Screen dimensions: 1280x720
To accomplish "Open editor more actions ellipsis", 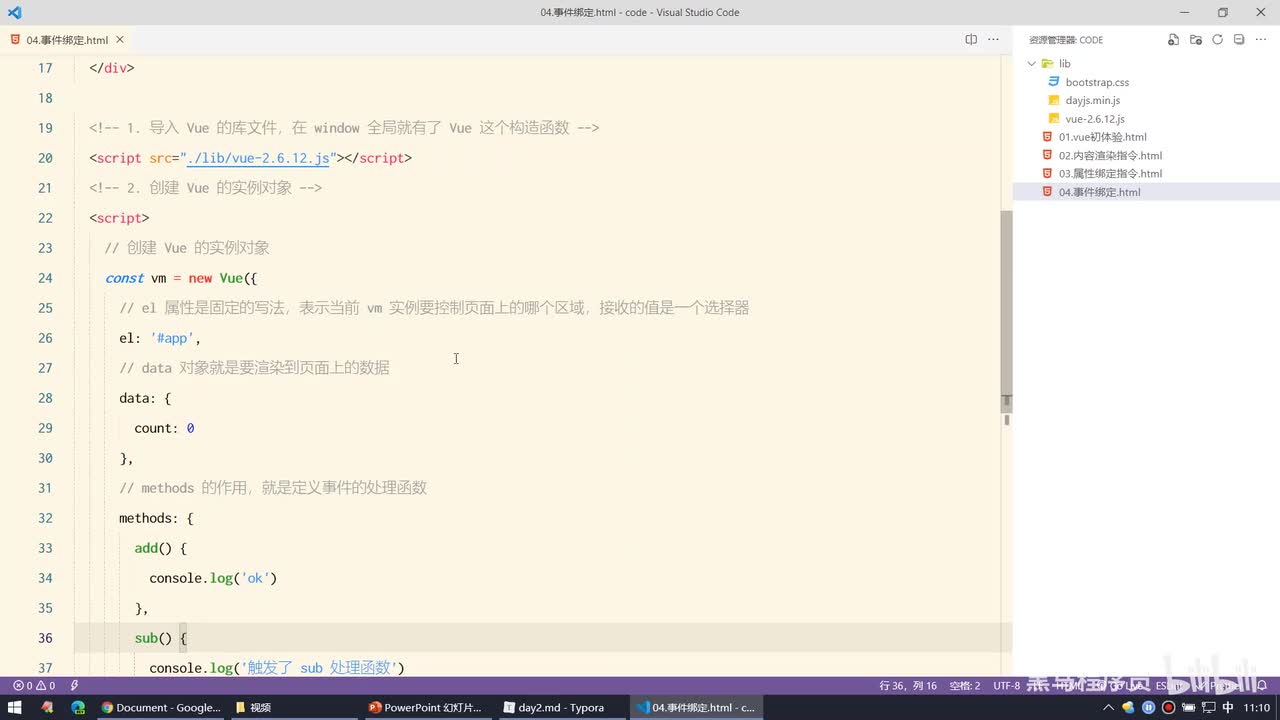I will point(993,40).
